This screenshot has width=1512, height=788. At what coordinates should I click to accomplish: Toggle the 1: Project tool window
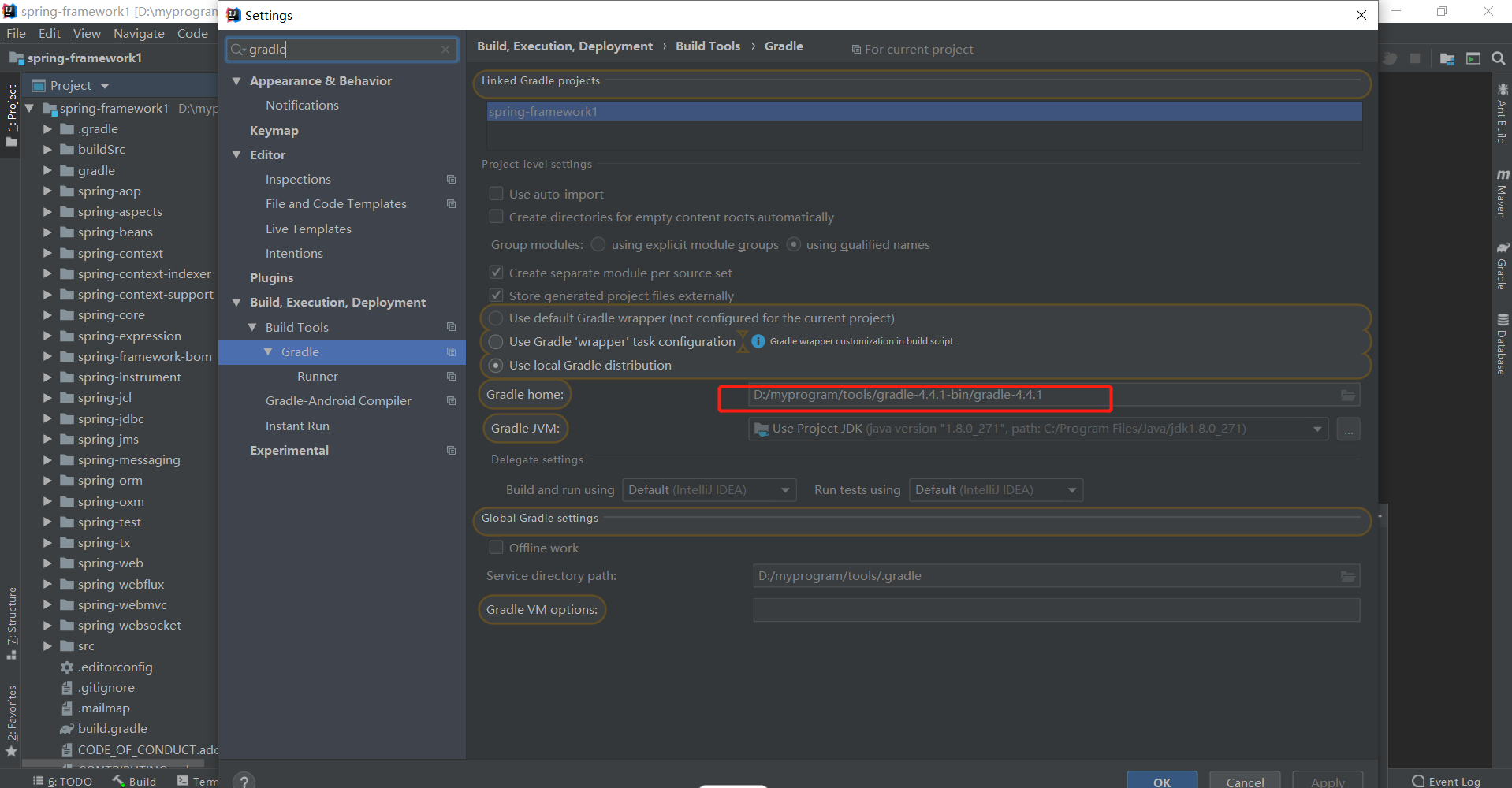tap(11, 116)
